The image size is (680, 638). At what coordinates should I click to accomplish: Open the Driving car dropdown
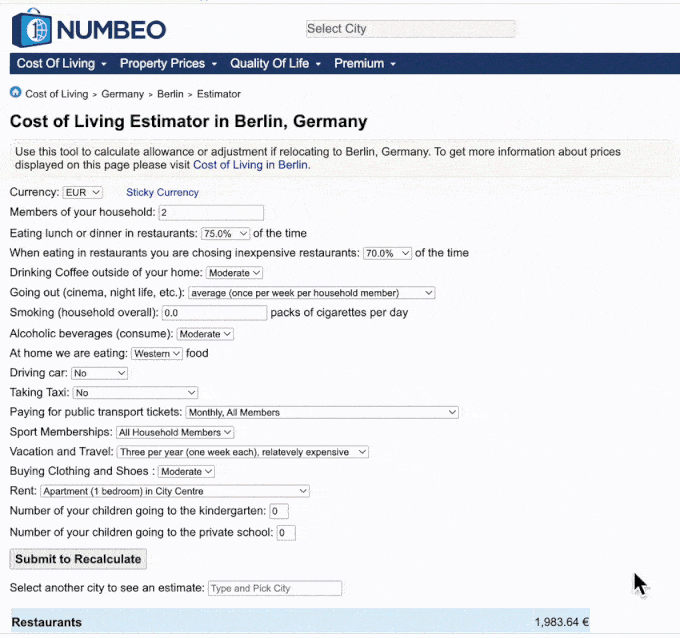pyautogui.click(x=100, y=373)
